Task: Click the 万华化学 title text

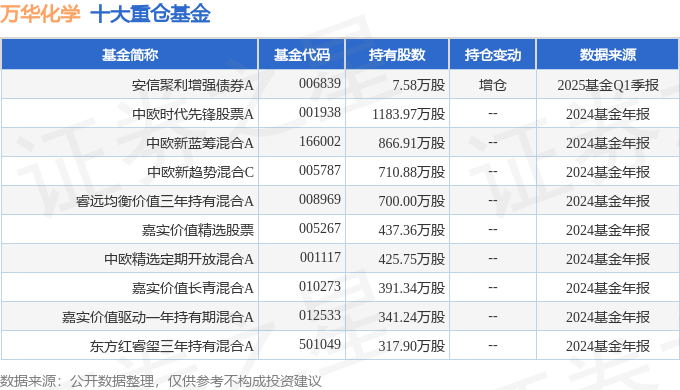Action: tap(40, 13)
